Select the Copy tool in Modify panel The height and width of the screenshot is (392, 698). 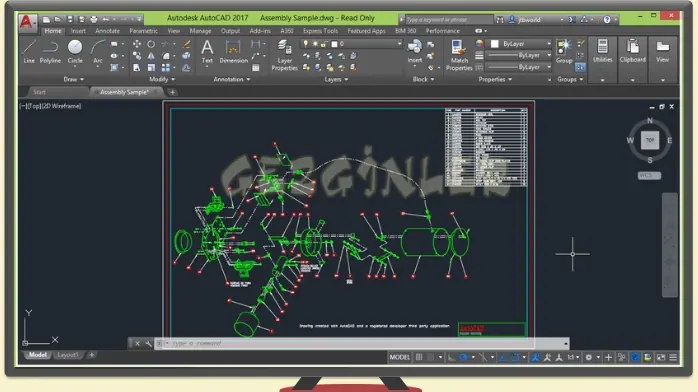tap(137, 56)
